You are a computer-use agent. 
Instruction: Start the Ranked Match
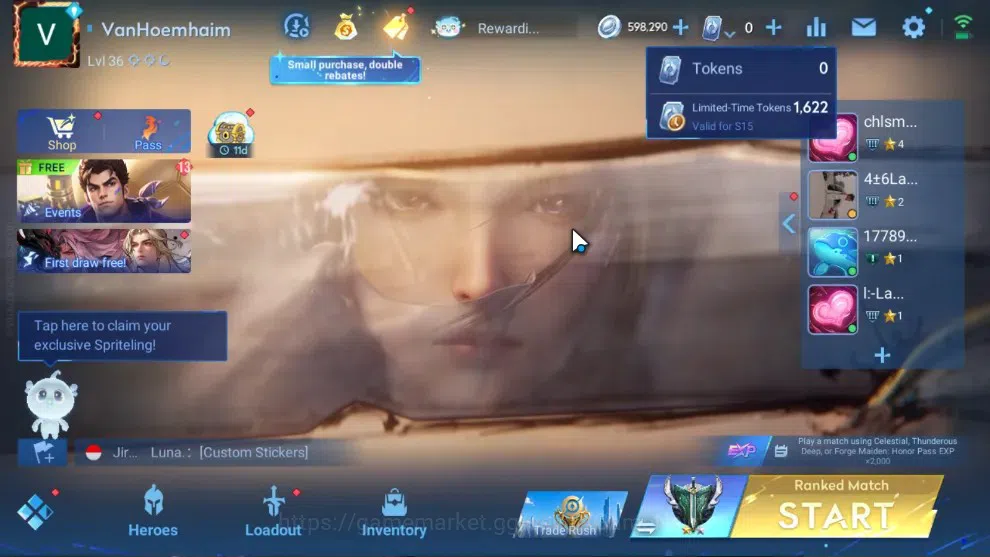pyautogui.click(x=838, y=506)
